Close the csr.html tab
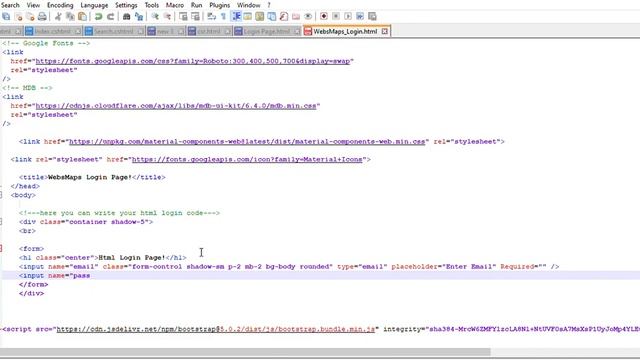640x360 pixels. tap(227, 31)
